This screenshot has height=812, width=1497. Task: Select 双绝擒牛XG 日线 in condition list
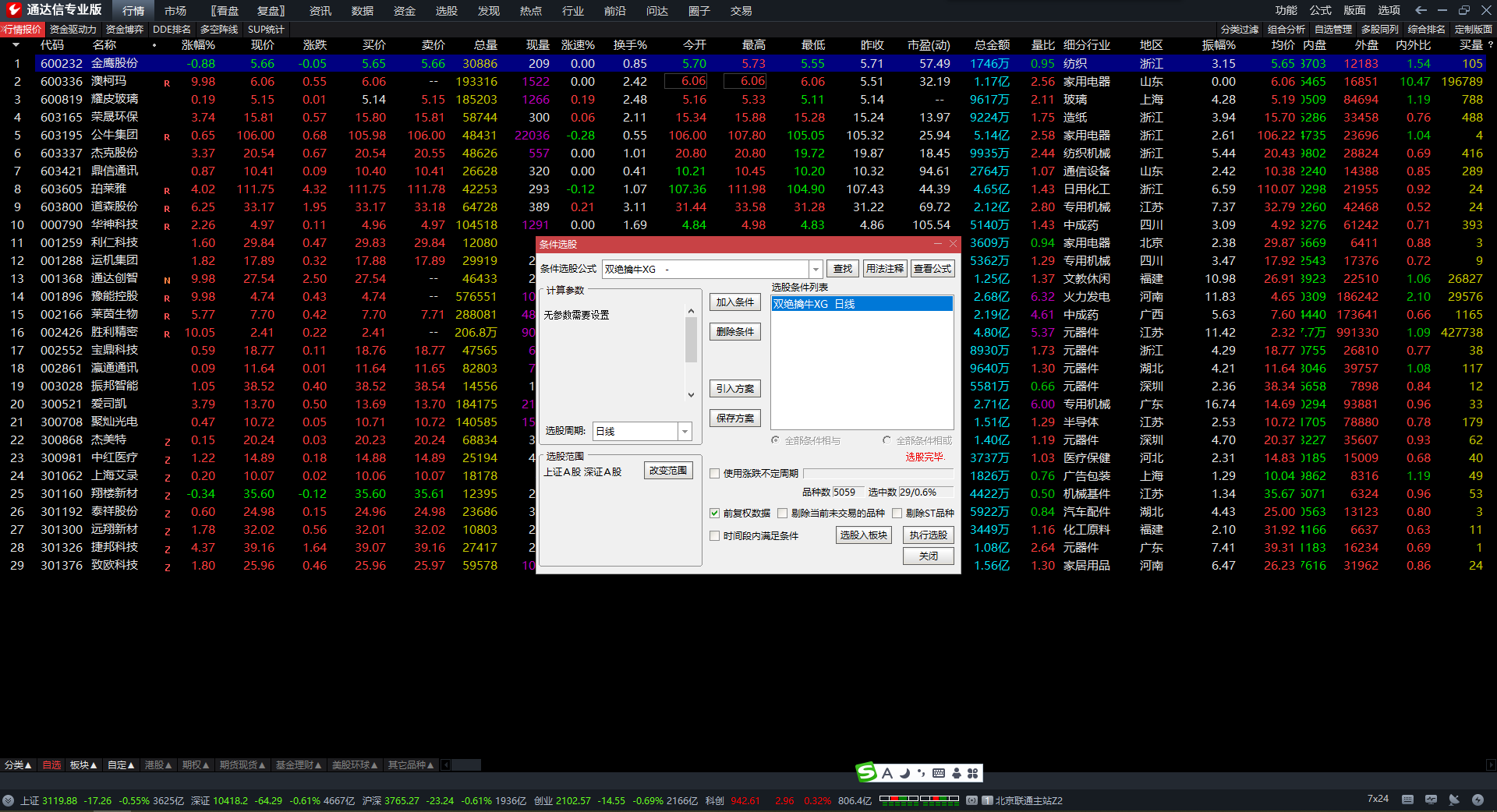click(862, 304)
